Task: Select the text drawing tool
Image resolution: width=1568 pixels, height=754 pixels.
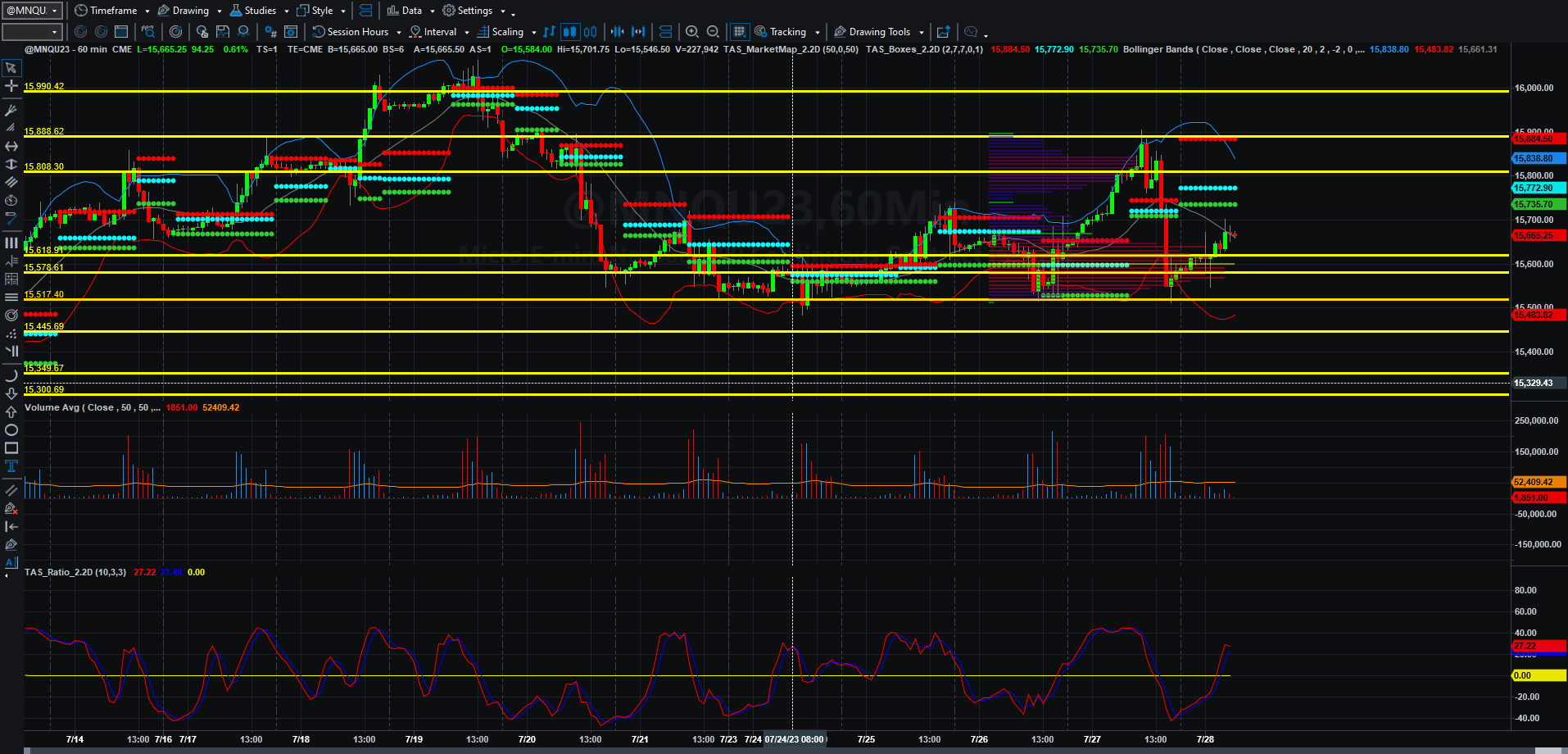Action: pos(11,466)
